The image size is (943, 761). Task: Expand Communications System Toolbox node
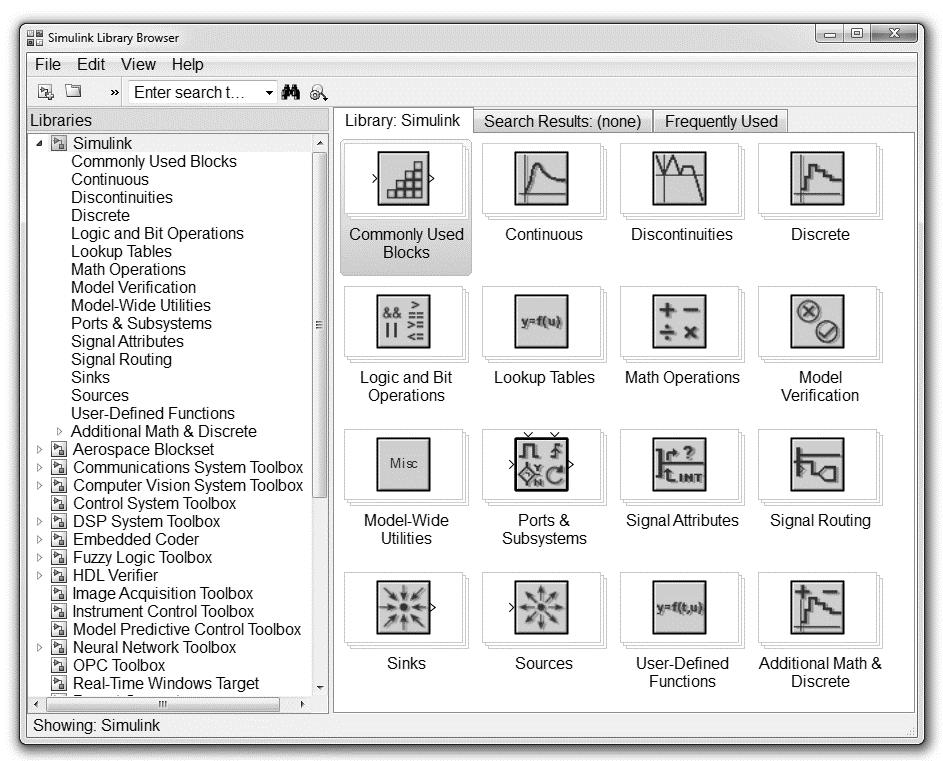(40, 467)
